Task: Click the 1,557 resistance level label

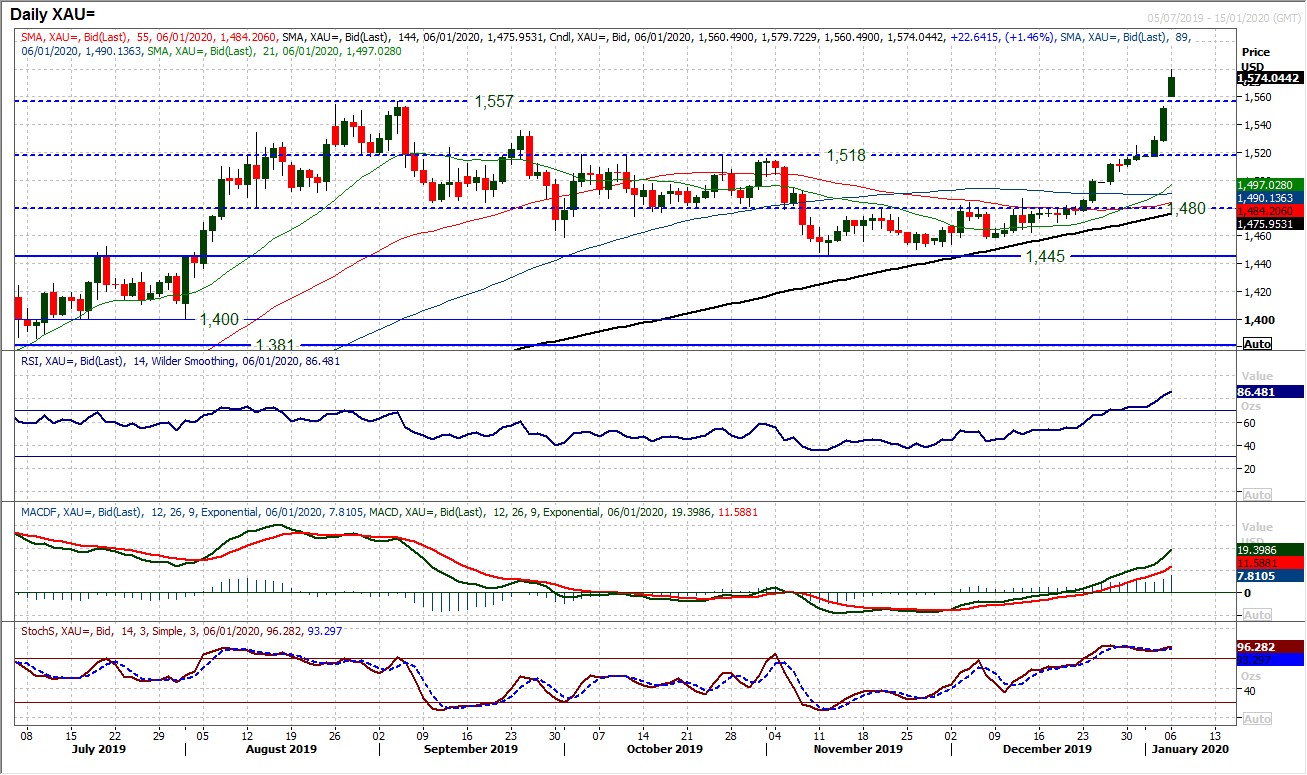Action: coord(493,101)
